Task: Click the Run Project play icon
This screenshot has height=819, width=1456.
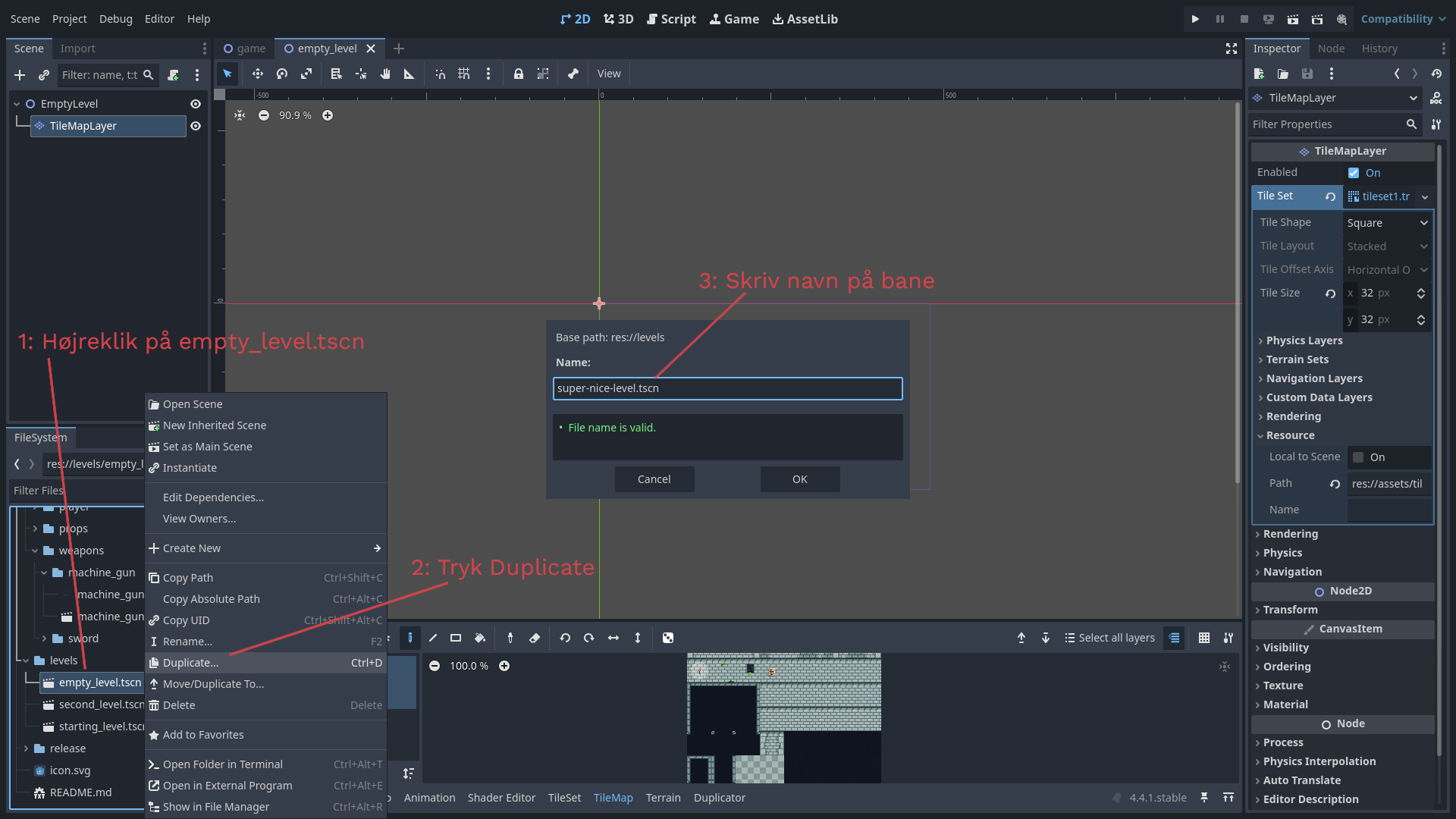Action: coord(1195,19)
